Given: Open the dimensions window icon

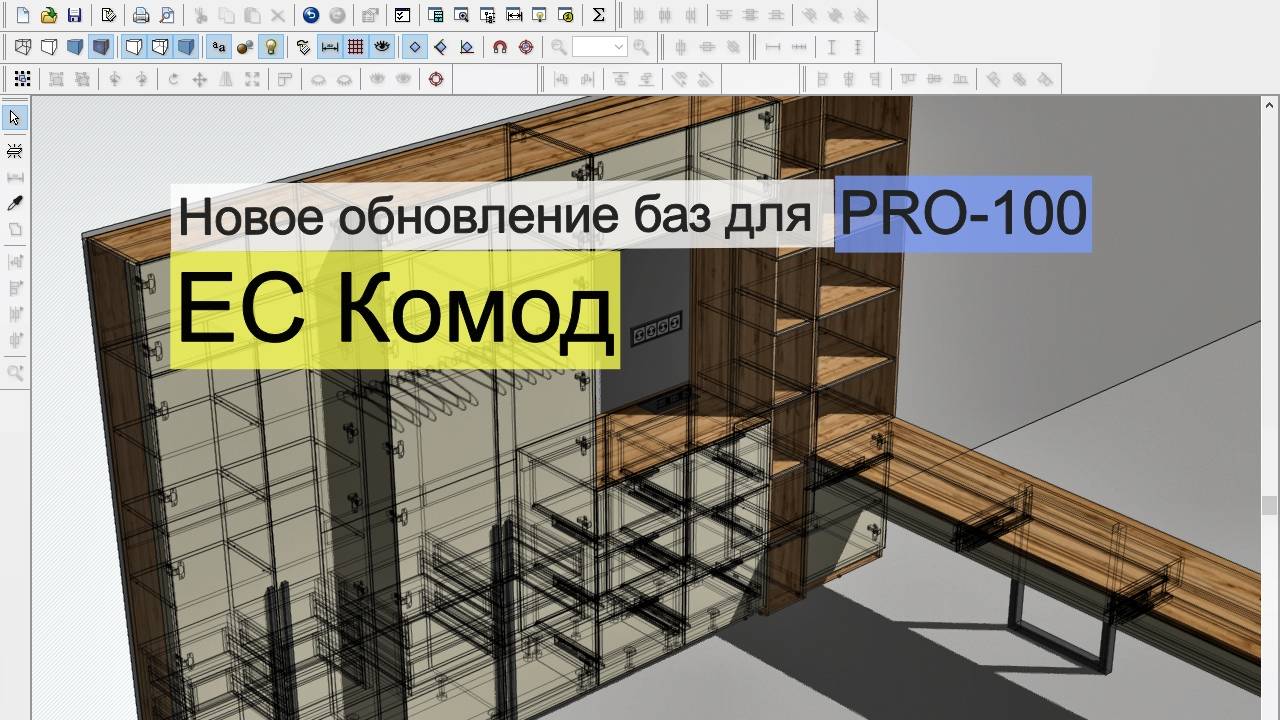Looking at the screenshot, I should point(514,15).
